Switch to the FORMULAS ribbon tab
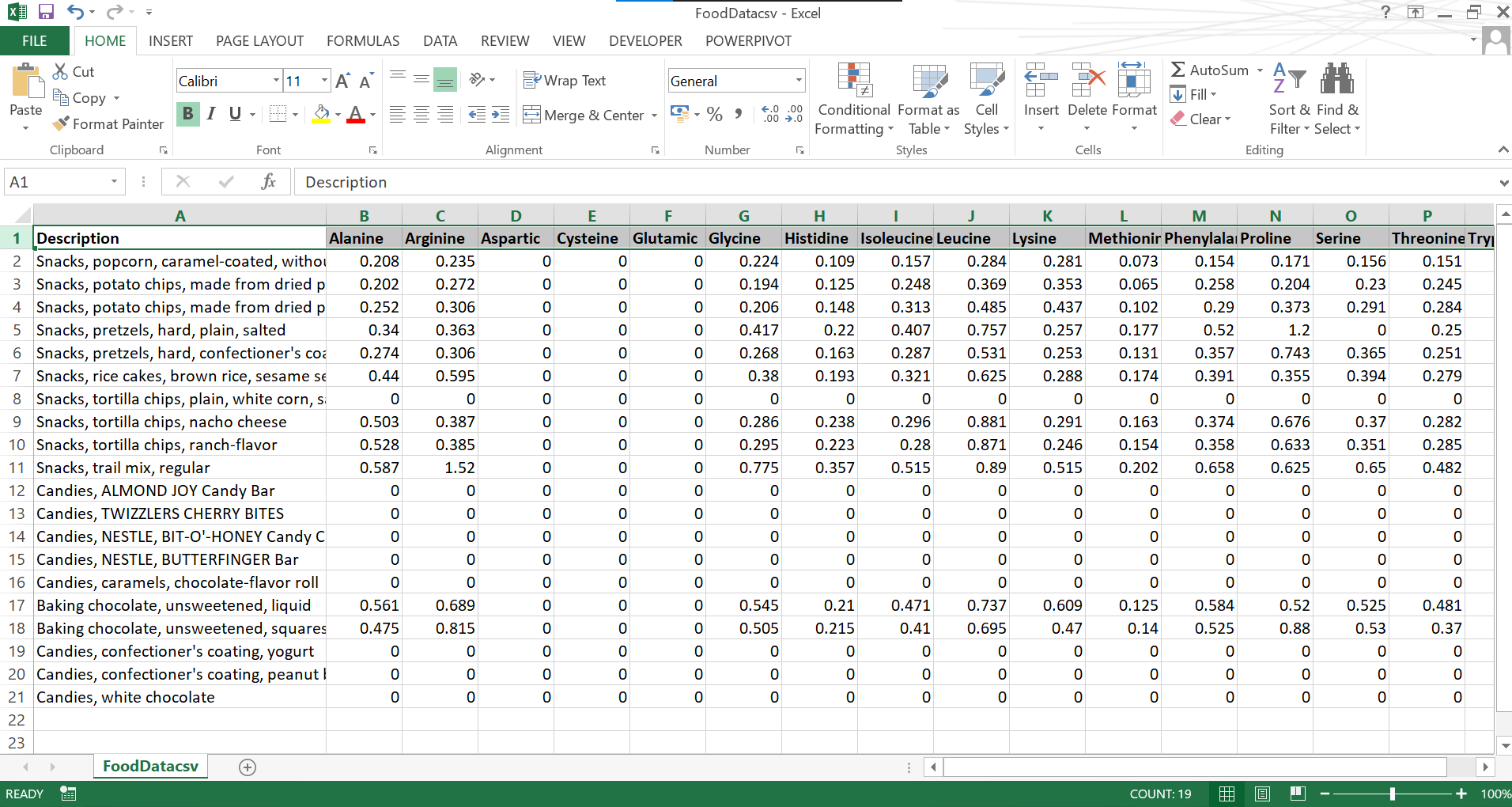 [362, 41]
